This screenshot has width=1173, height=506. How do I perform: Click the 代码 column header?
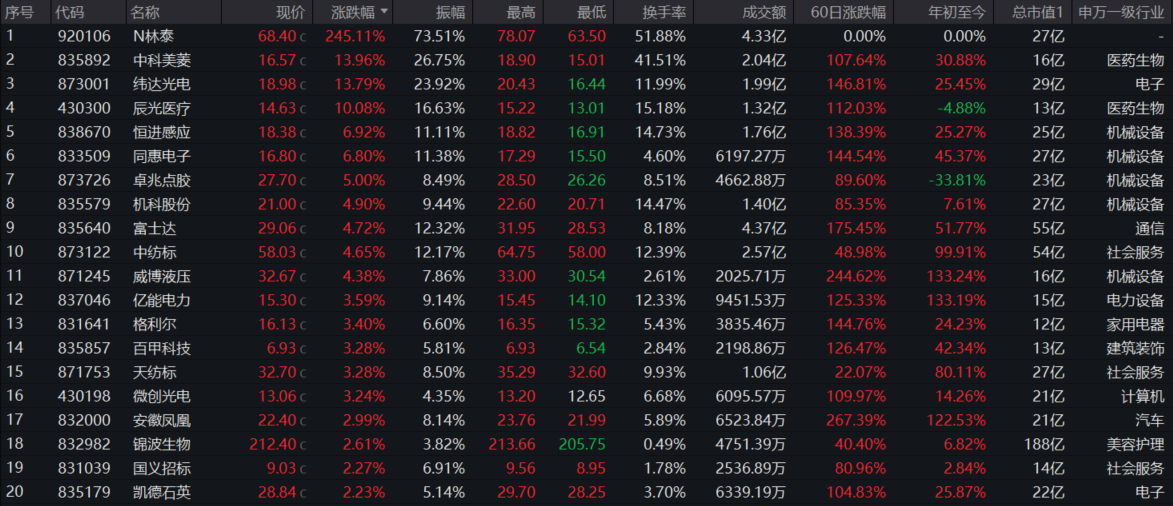(x=70, y=12)
